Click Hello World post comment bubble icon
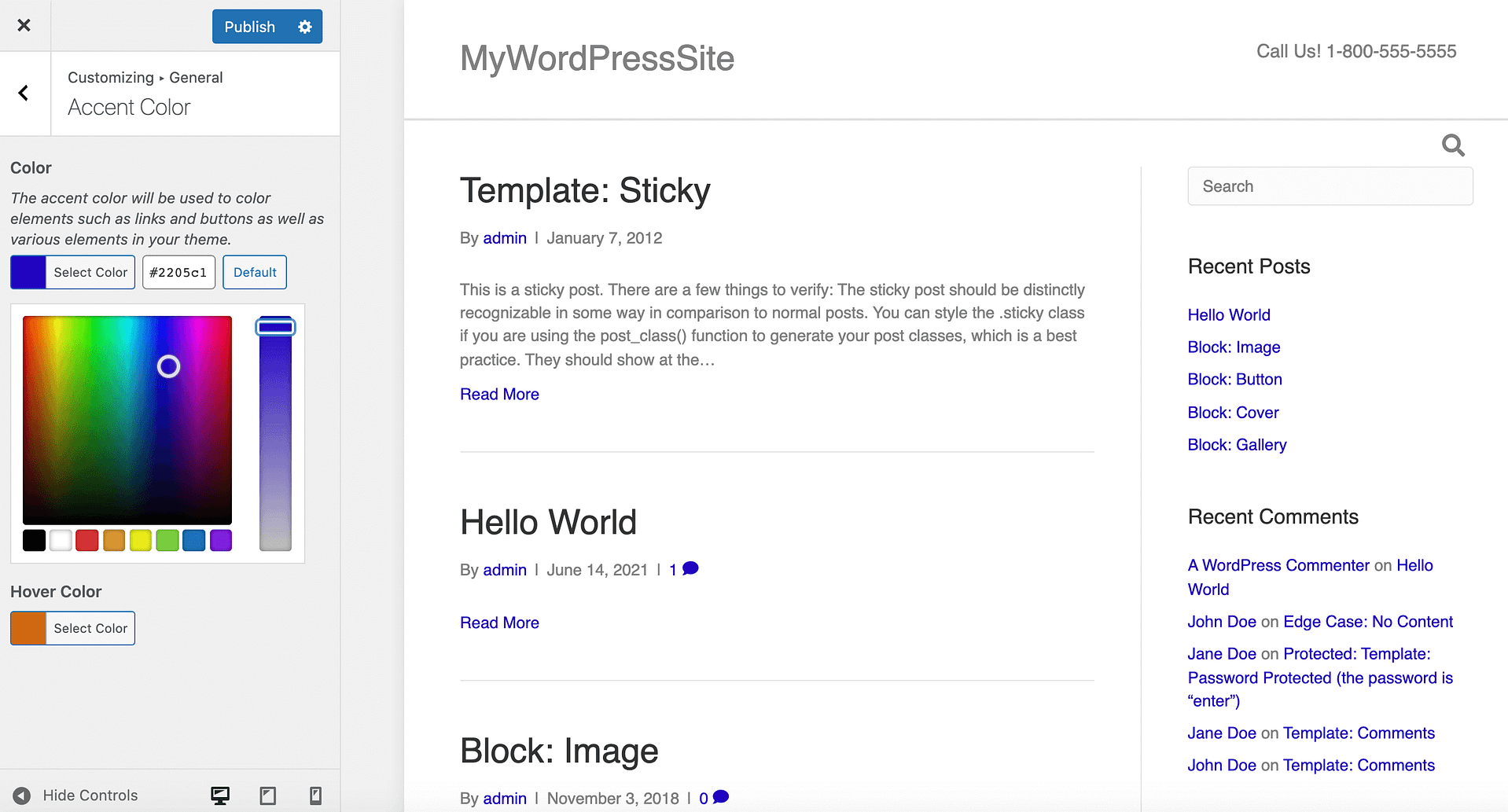This screenshot has height=812, width=1508. [x=690, y=569]
